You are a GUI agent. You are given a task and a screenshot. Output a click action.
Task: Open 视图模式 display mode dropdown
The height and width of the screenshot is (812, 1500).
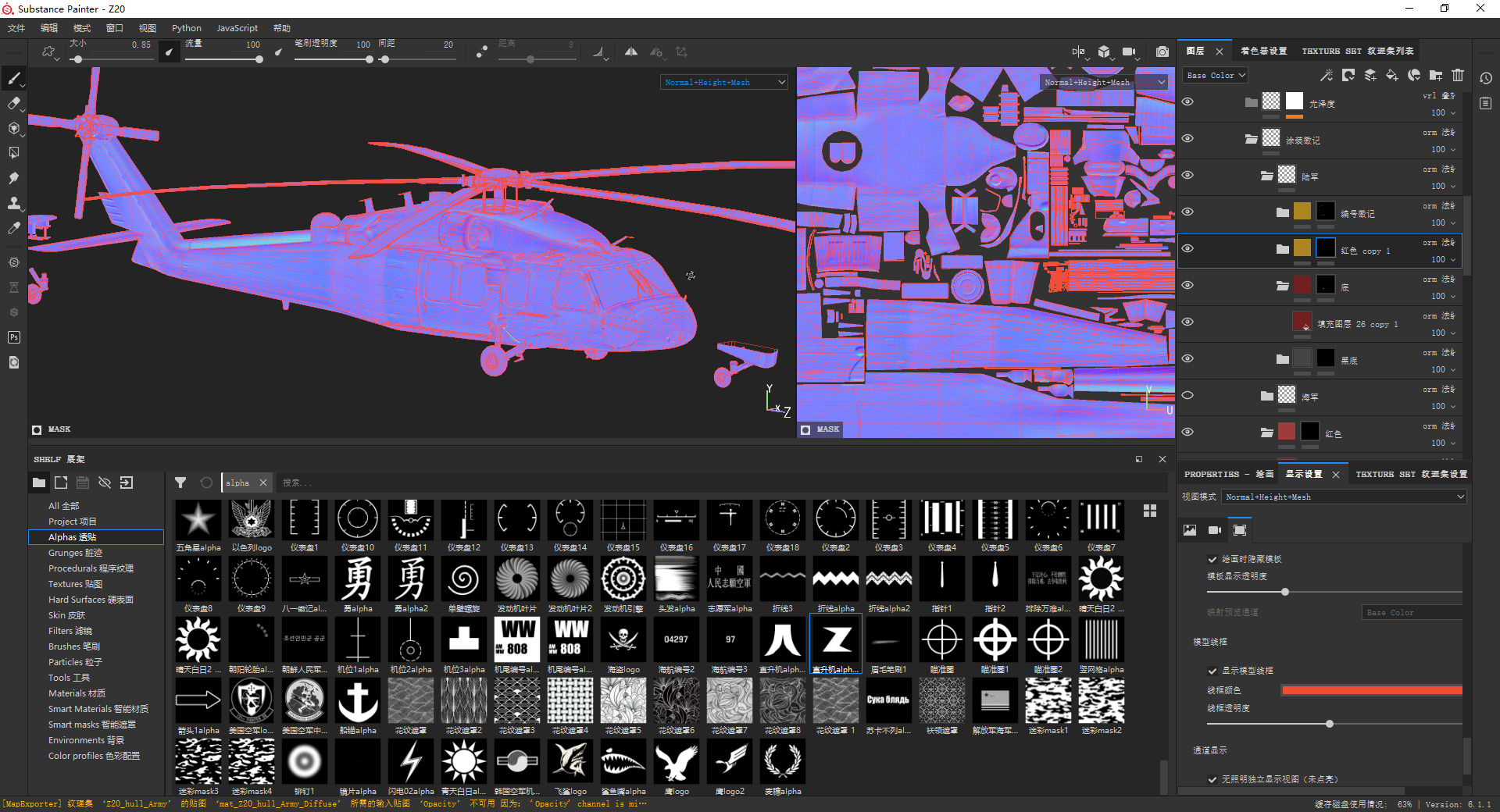click(1345, 497)
